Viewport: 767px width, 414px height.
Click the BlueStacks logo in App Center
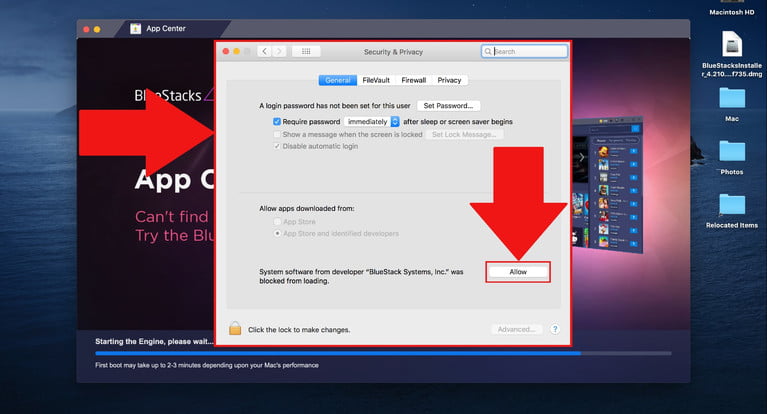pos(174,95)
